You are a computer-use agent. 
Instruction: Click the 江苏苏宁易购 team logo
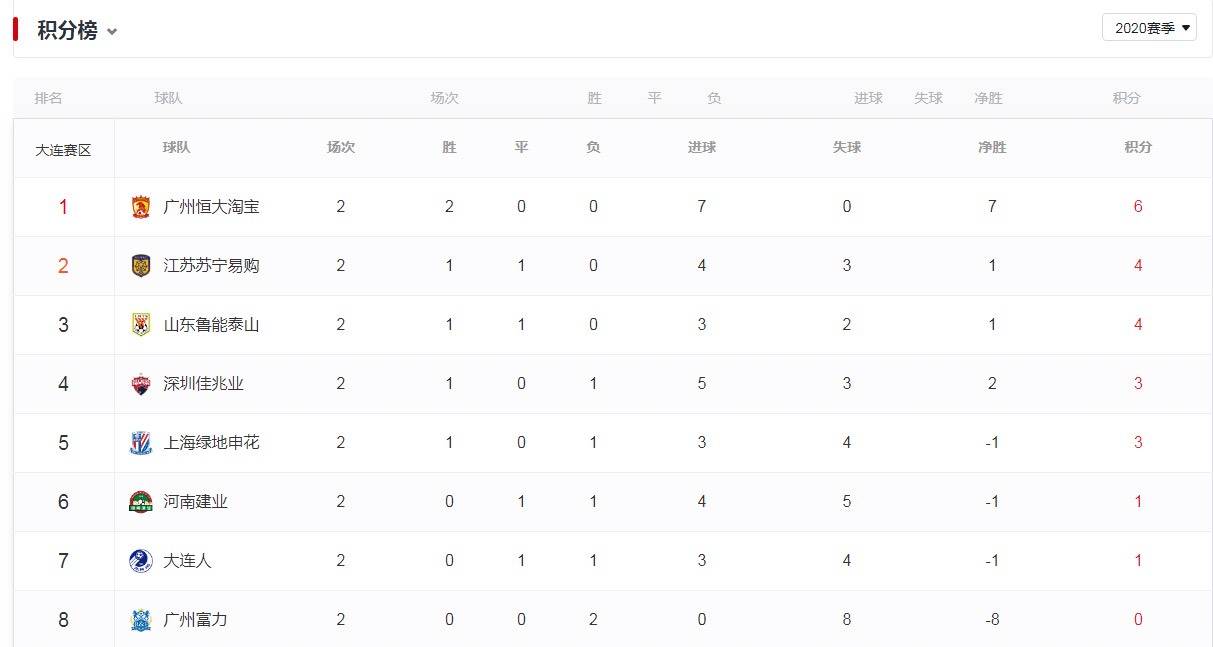(x=138, y=265)
